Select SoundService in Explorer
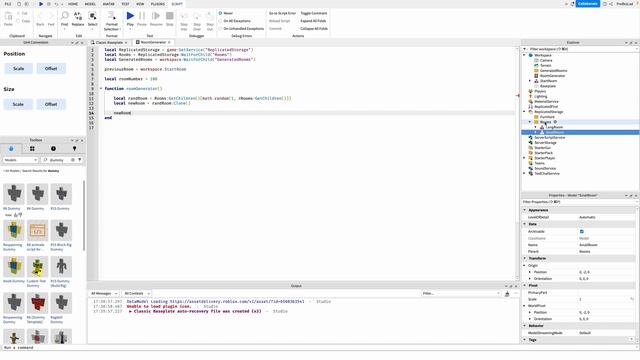 [x=545, y=168]
